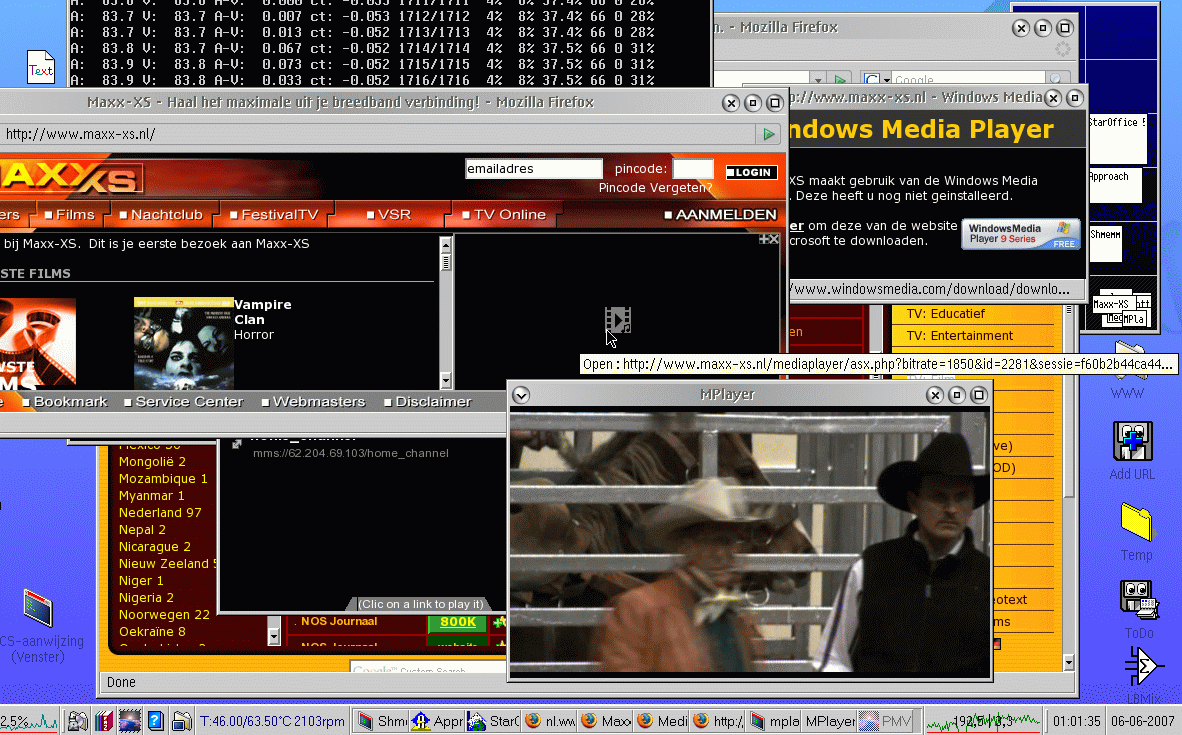The width and height of the screenshot is (1182, 735).
Task: Switch to the Shm taskbar entry
Action: [x=381, y=721]
